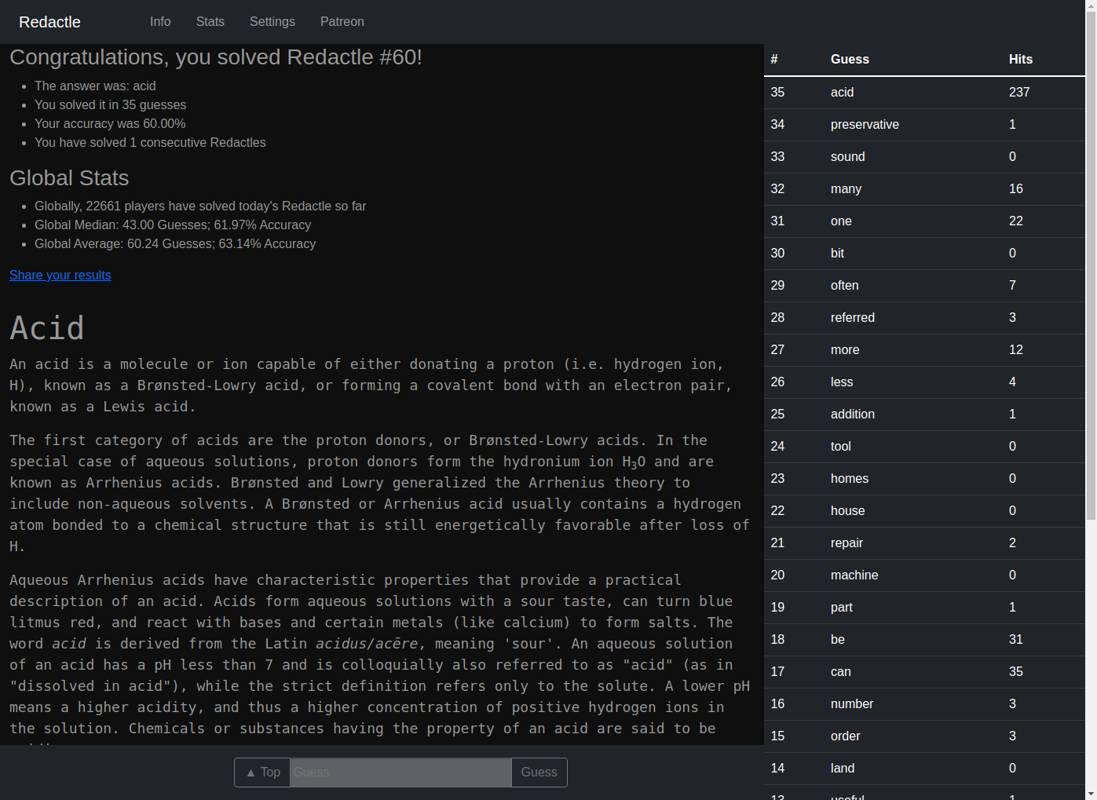1097x800 pixels.
Task: Select the winning guess 'acid' in the list
Action: pyautogui.click(x=842, y=92)
